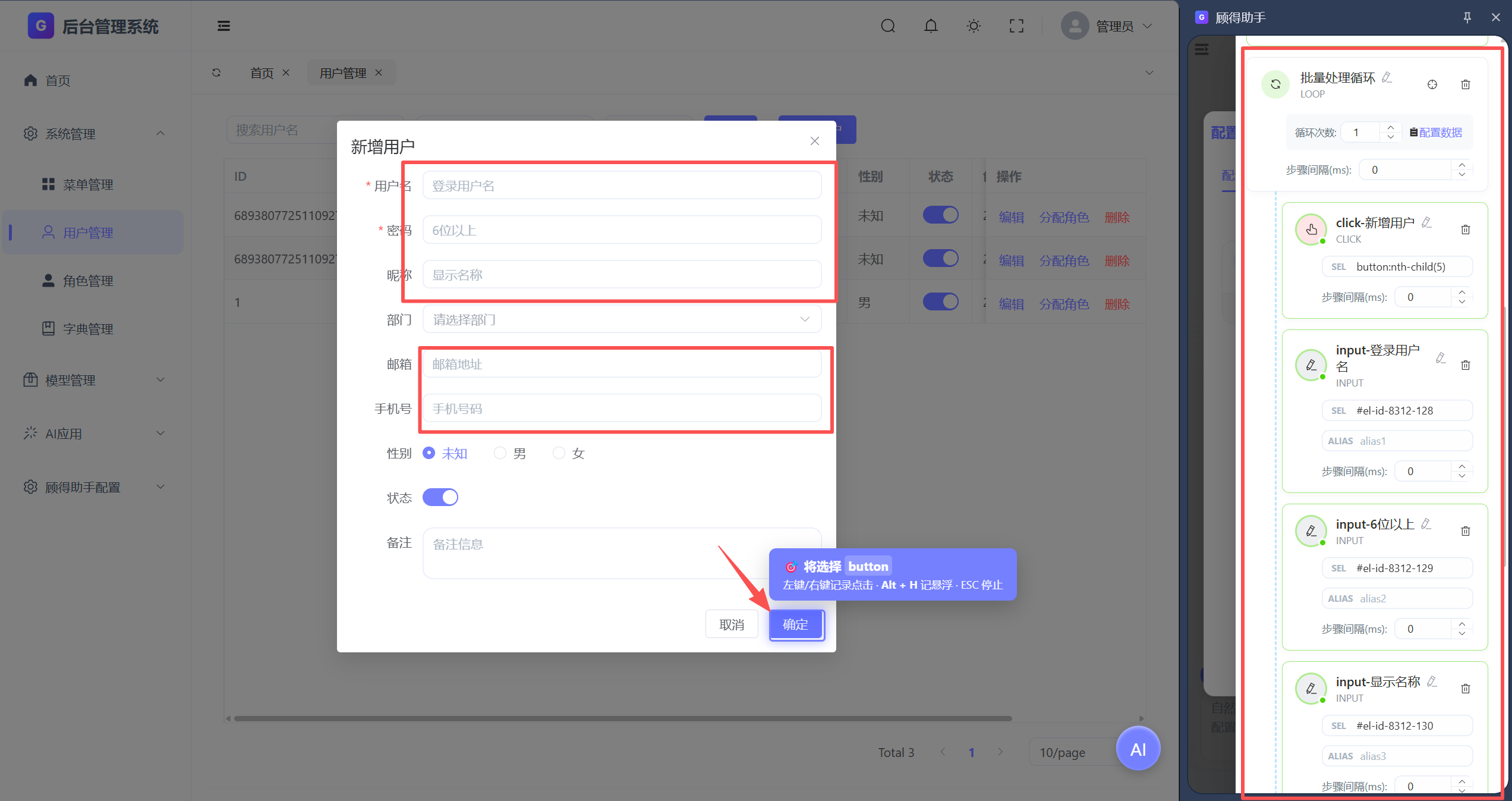Open the 请选择部门 department dropdown
This screenshot has height=801, width=1512.
(x=622, y=319)
